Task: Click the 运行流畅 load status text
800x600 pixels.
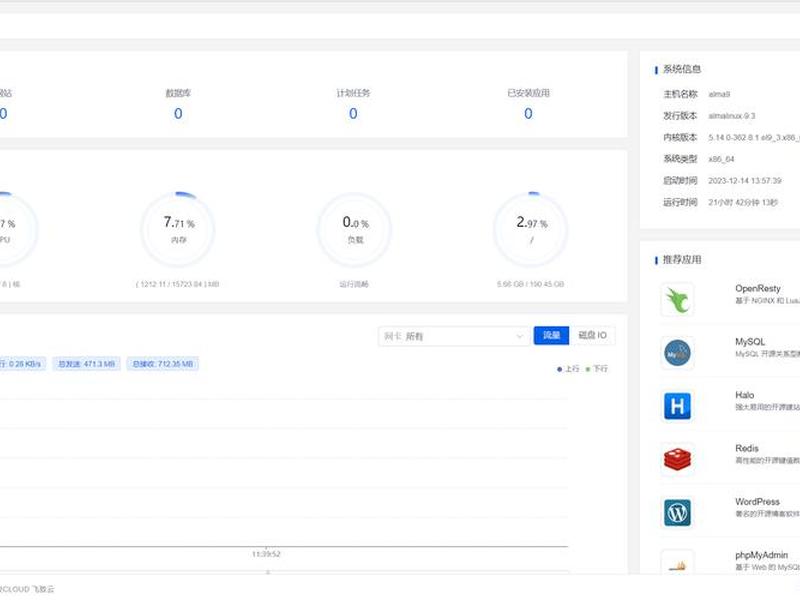Action: point(354,284)
